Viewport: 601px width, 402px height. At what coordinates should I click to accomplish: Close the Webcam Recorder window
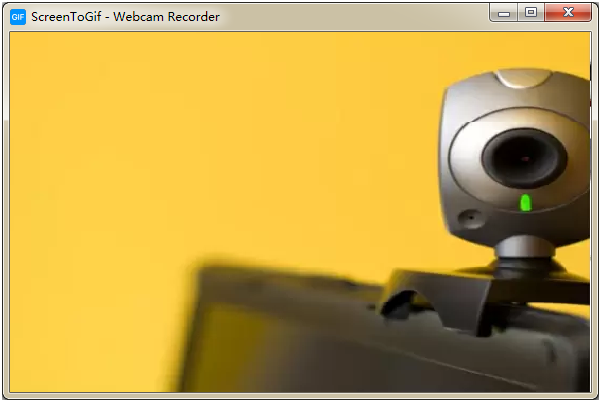tap(568, 13)
